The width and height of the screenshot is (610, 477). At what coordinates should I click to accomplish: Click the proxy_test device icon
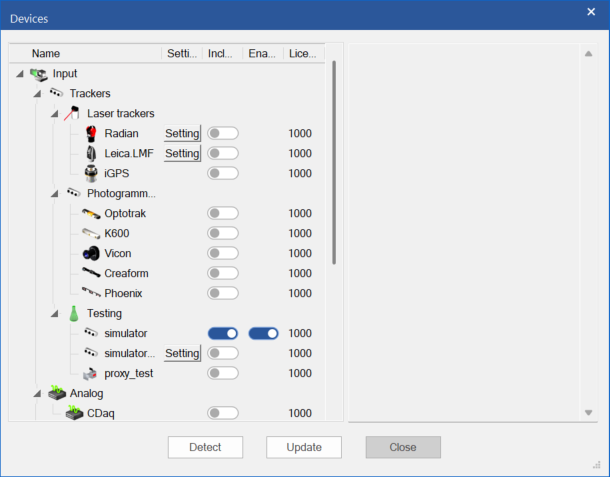point(91,373)
